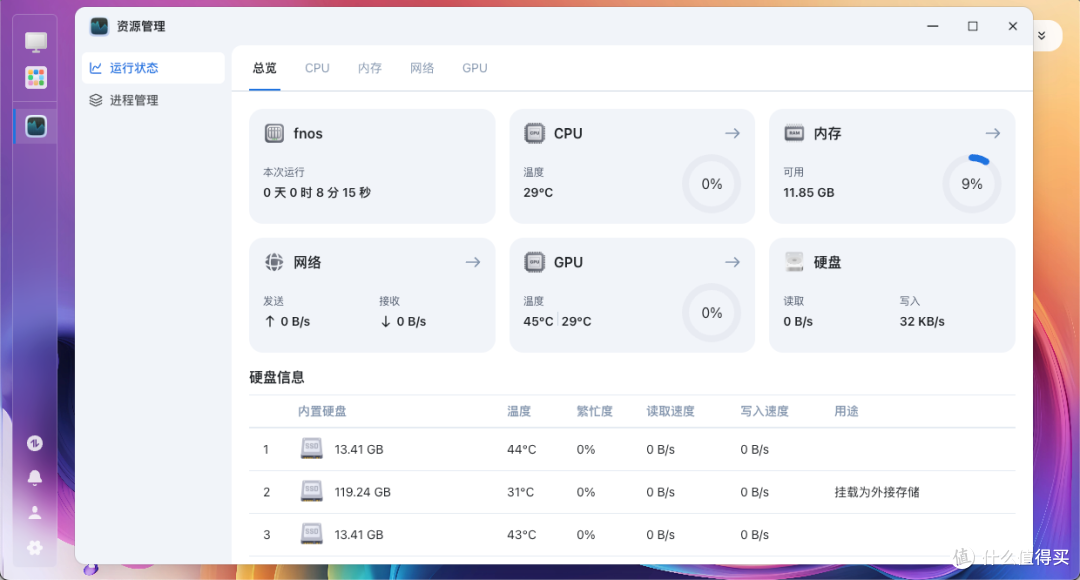The image size is (1080, 580).
Task: Open 内存 details via its arrow
Action: 993,133
